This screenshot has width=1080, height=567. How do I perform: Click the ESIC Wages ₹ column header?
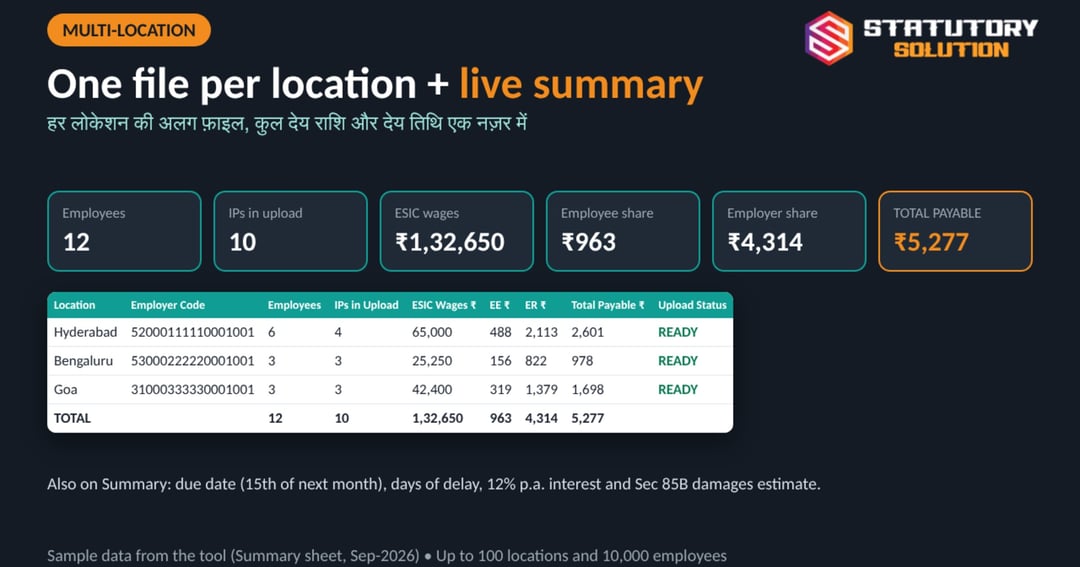[x=444, y=305]
